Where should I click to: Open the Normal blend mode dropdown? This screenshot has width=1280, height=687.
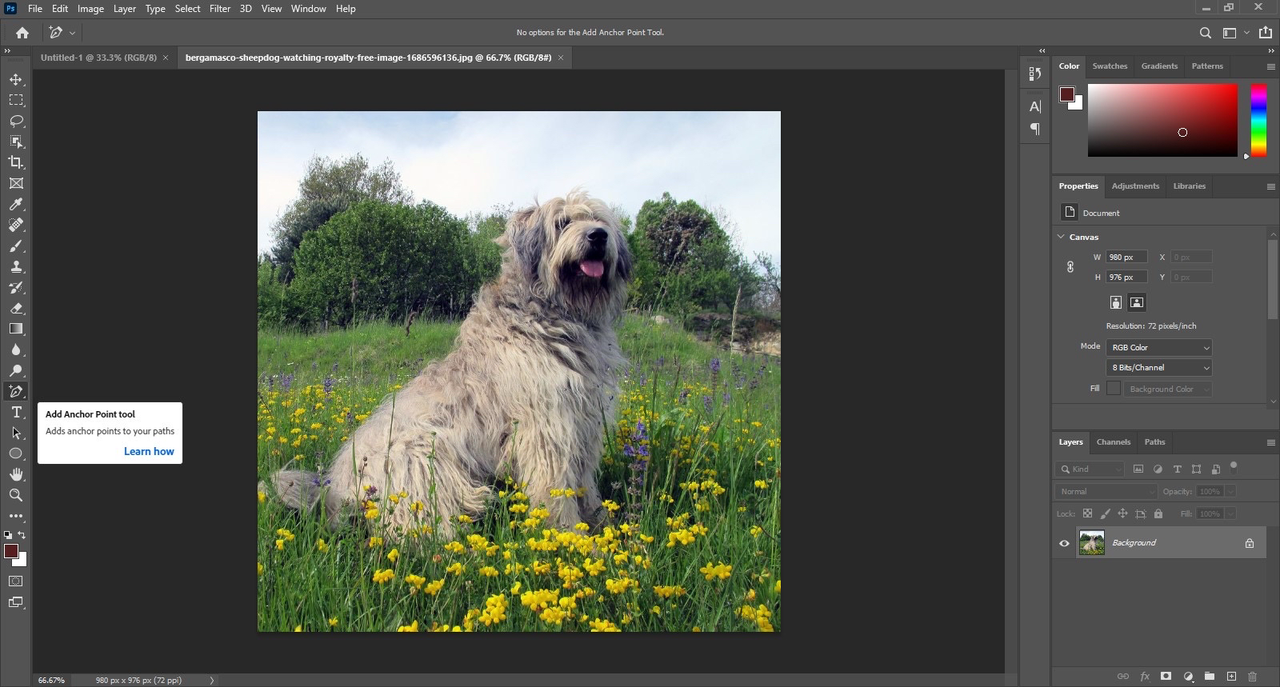click(1106, 491)
